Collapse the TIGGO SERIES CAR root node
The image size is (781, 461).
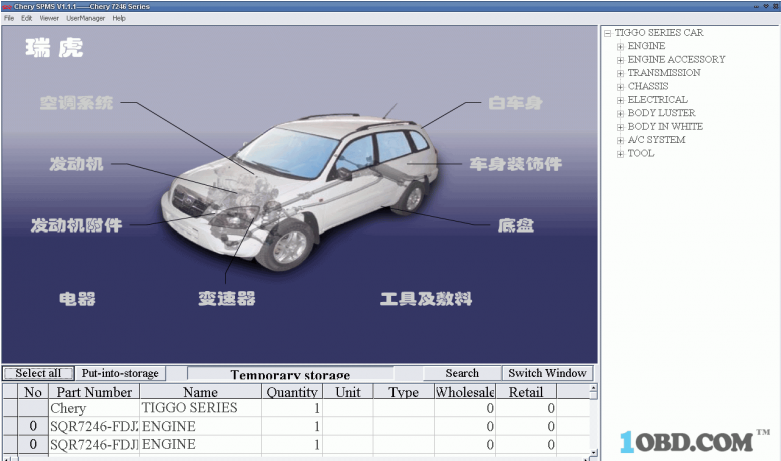pos(608,33)
